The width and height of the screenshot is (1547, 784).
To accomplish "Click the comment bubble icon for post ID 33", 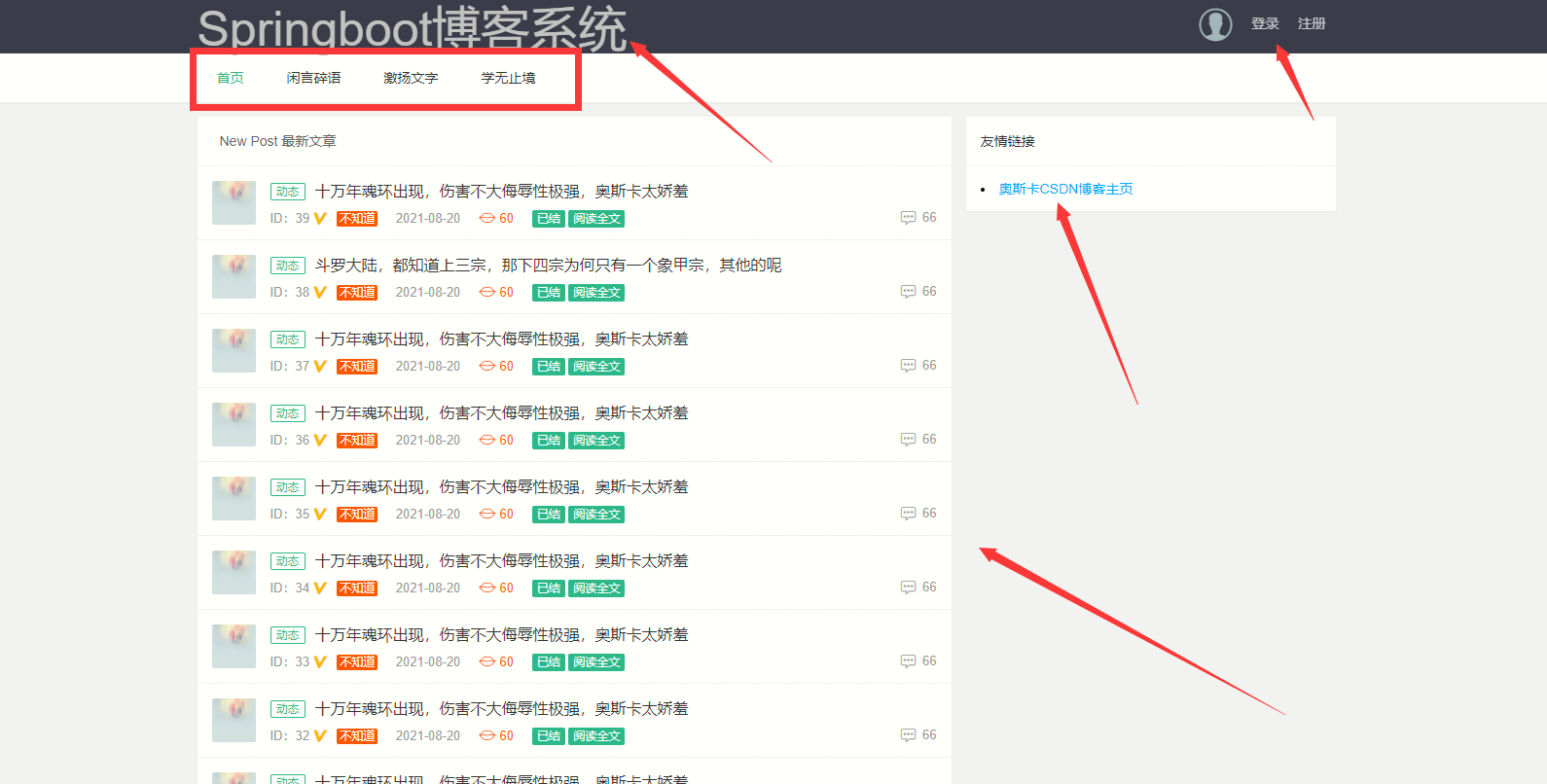I will tap(908, 661).
